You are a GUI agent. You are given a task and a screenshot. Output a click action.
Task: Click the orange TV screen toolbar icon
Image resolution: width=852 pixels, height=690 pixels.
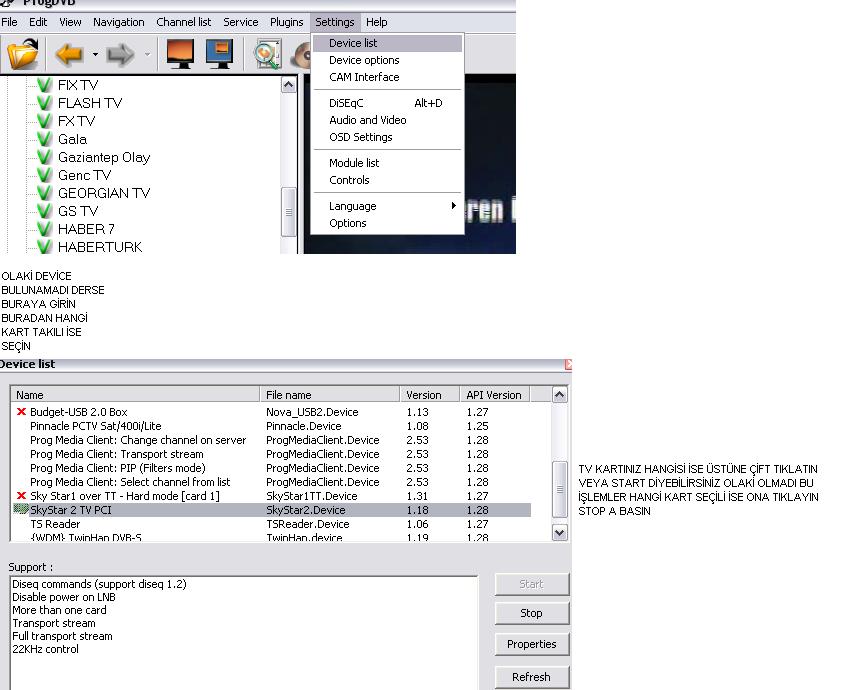tap(180, 54)
